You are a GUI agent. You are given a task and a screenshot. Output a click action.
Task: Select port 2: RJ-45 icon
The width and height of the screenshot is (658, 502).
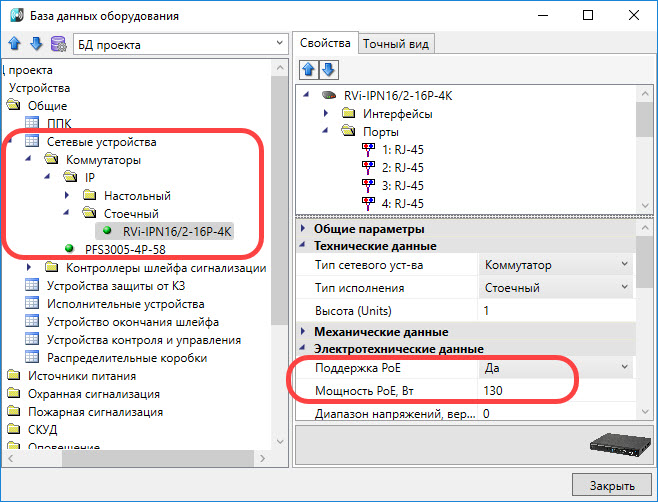click(368, 167)
